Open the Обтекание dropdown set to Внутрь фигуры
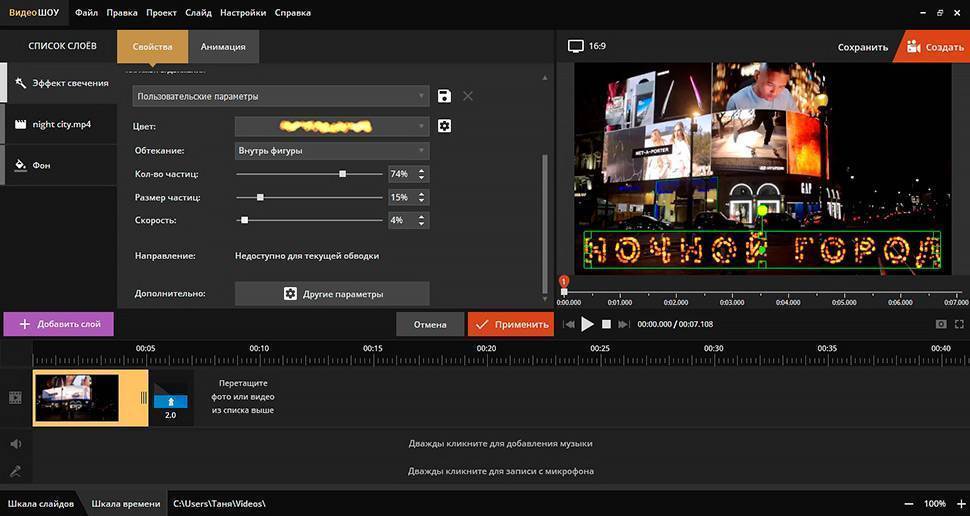This screenshot has height=516, width=970. pyautogui.click(x=331, y=151)
